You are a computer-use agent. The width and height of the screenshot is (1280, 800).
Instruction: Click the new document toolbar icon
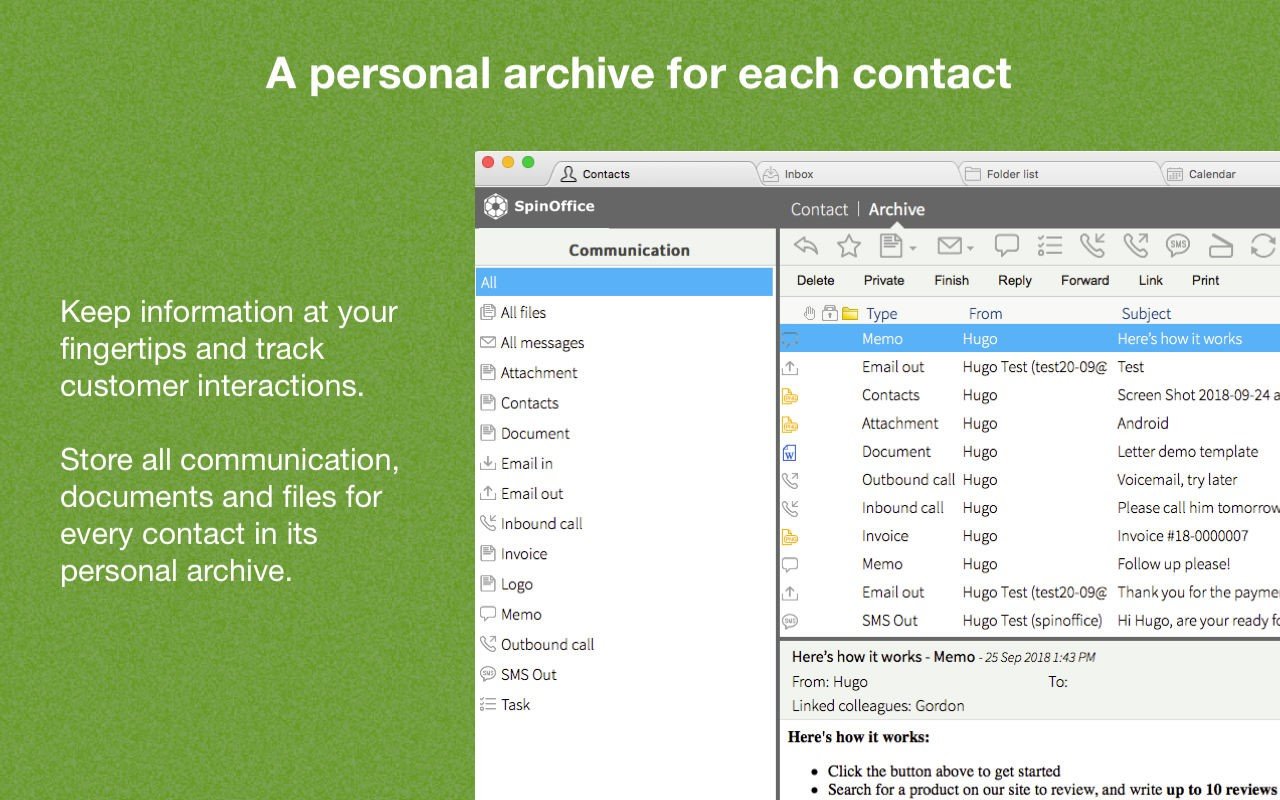pyautogui.click(x=890, y=245)
